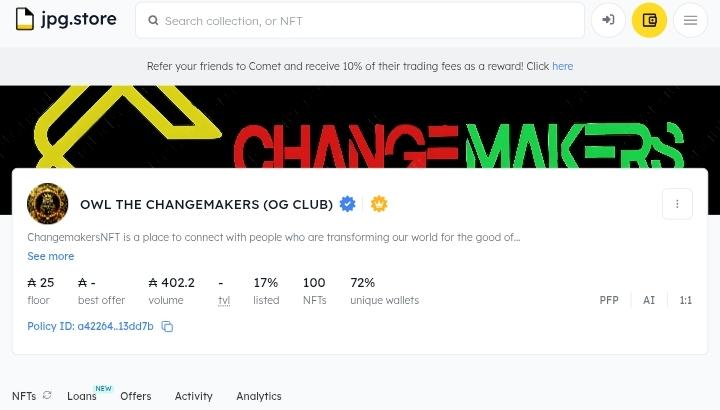Copy the Policy ID with copy icon

(168, 327)
